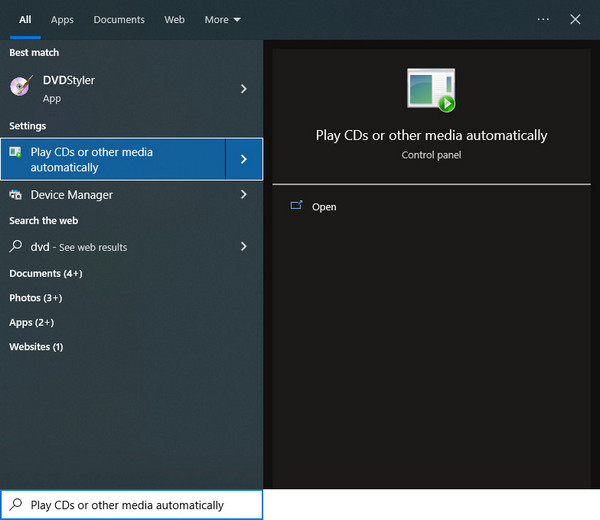Screen dimensions: 600x520
Task: Open the DVDStyler app icon
Action: [x=21, y=86]
